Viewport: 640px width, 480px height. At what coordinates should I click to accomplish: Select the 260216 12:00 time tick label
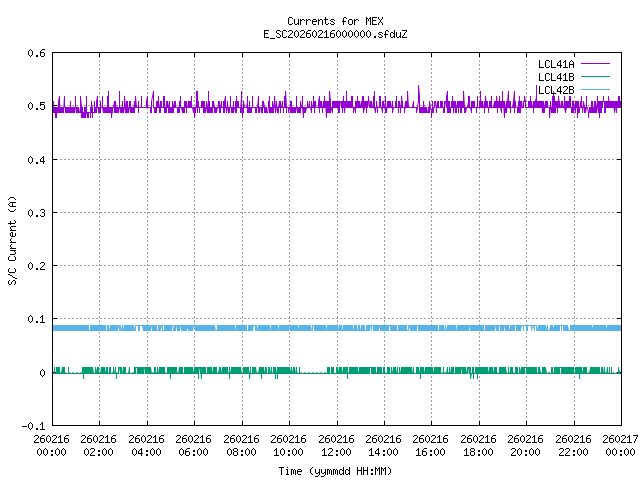point(336,445)
